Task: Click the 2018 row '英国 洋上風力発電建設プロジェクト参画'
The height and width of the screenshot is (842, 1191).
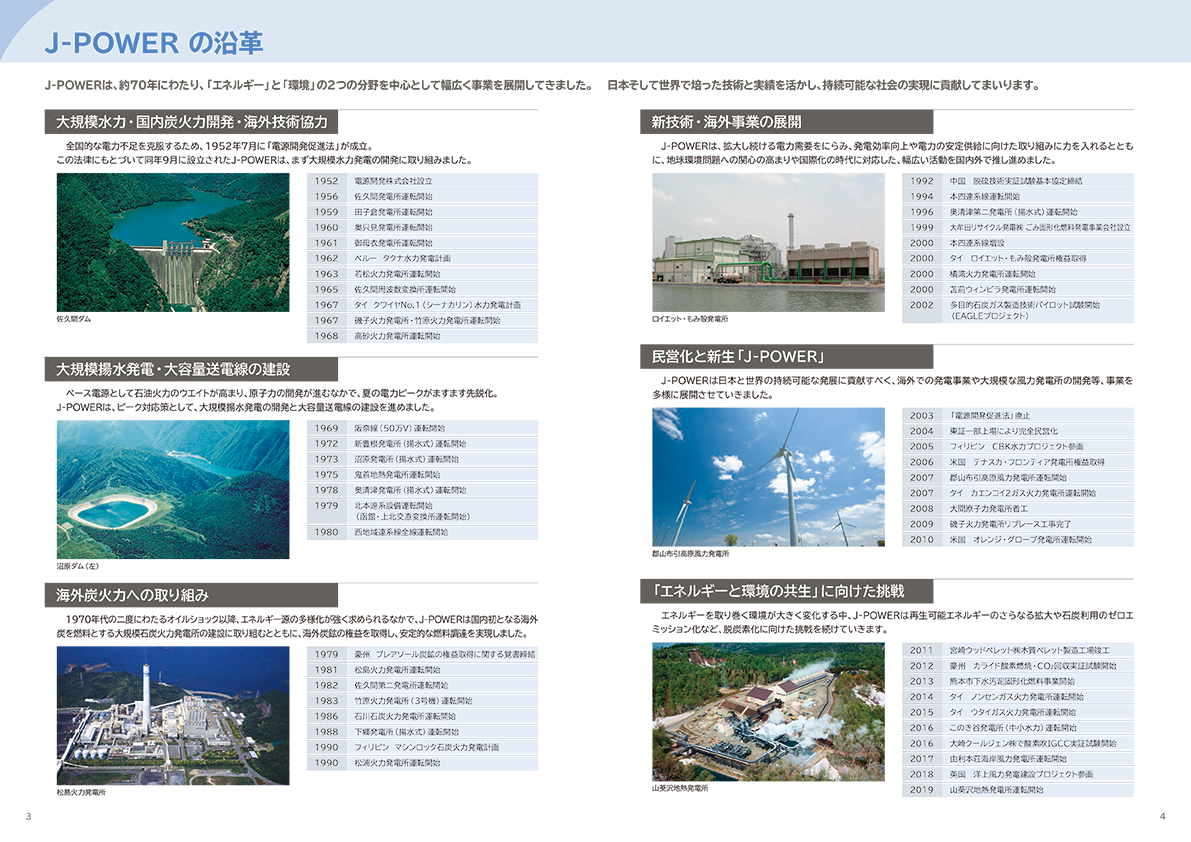Action: click(x=1018, y=774)
